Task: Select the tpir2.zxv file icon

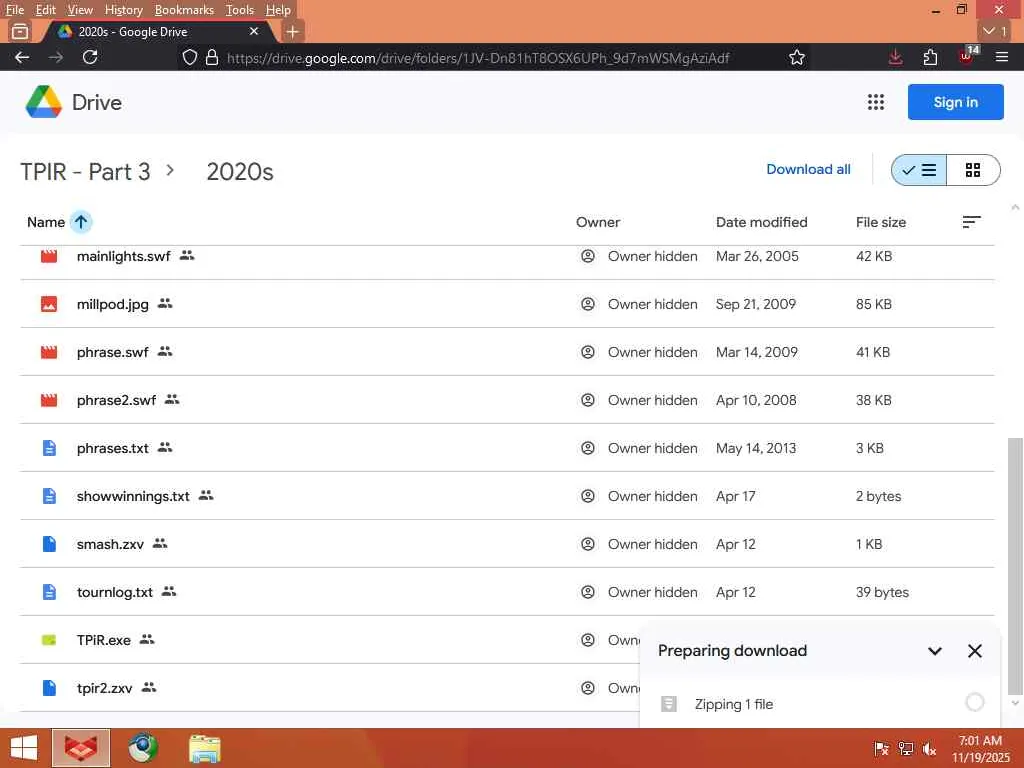Action: pos(49,688)
